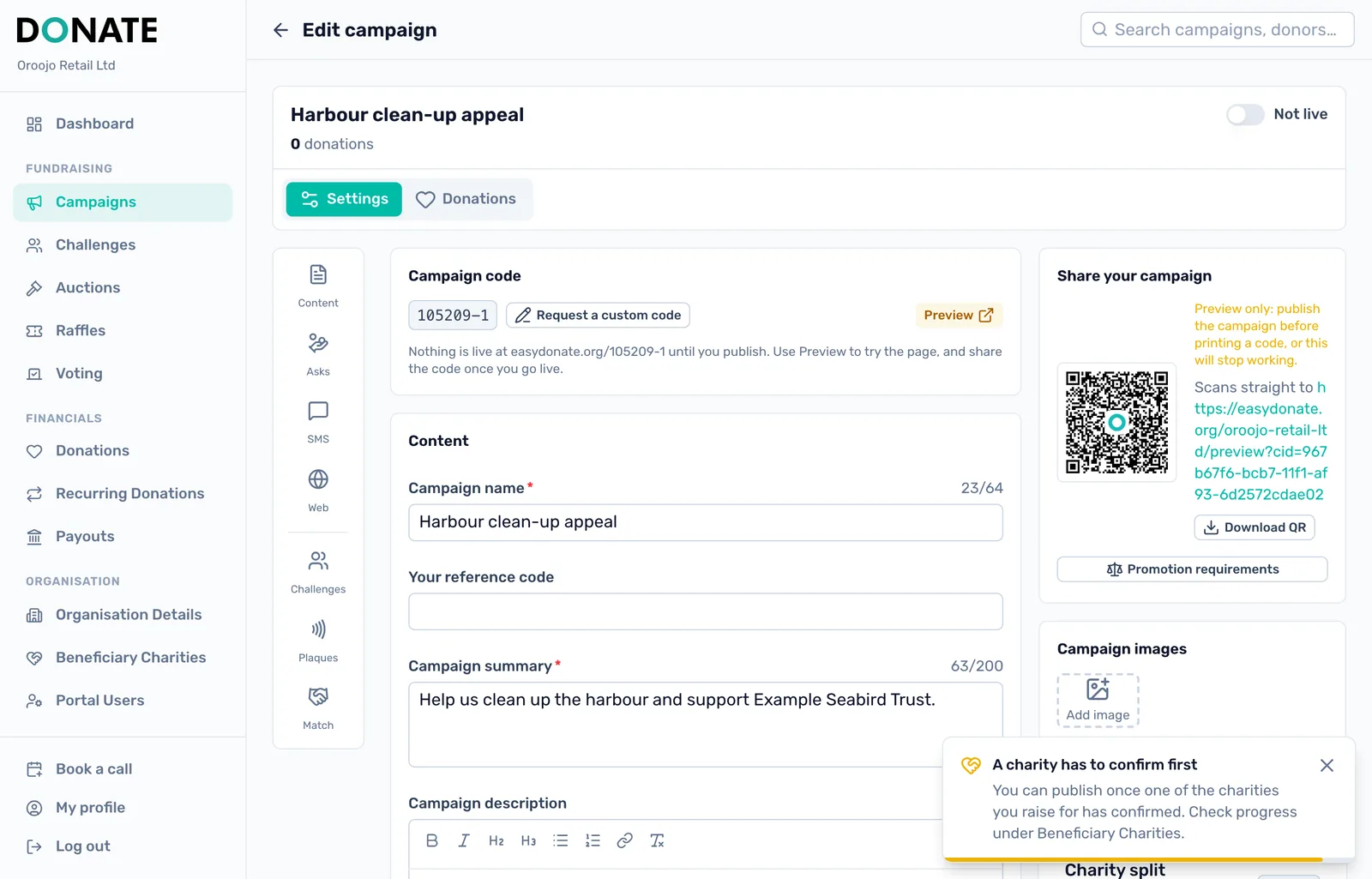The image size is (1372, 879).
Task: Open Payouts in the sidebar
Action: click(123, 537)
